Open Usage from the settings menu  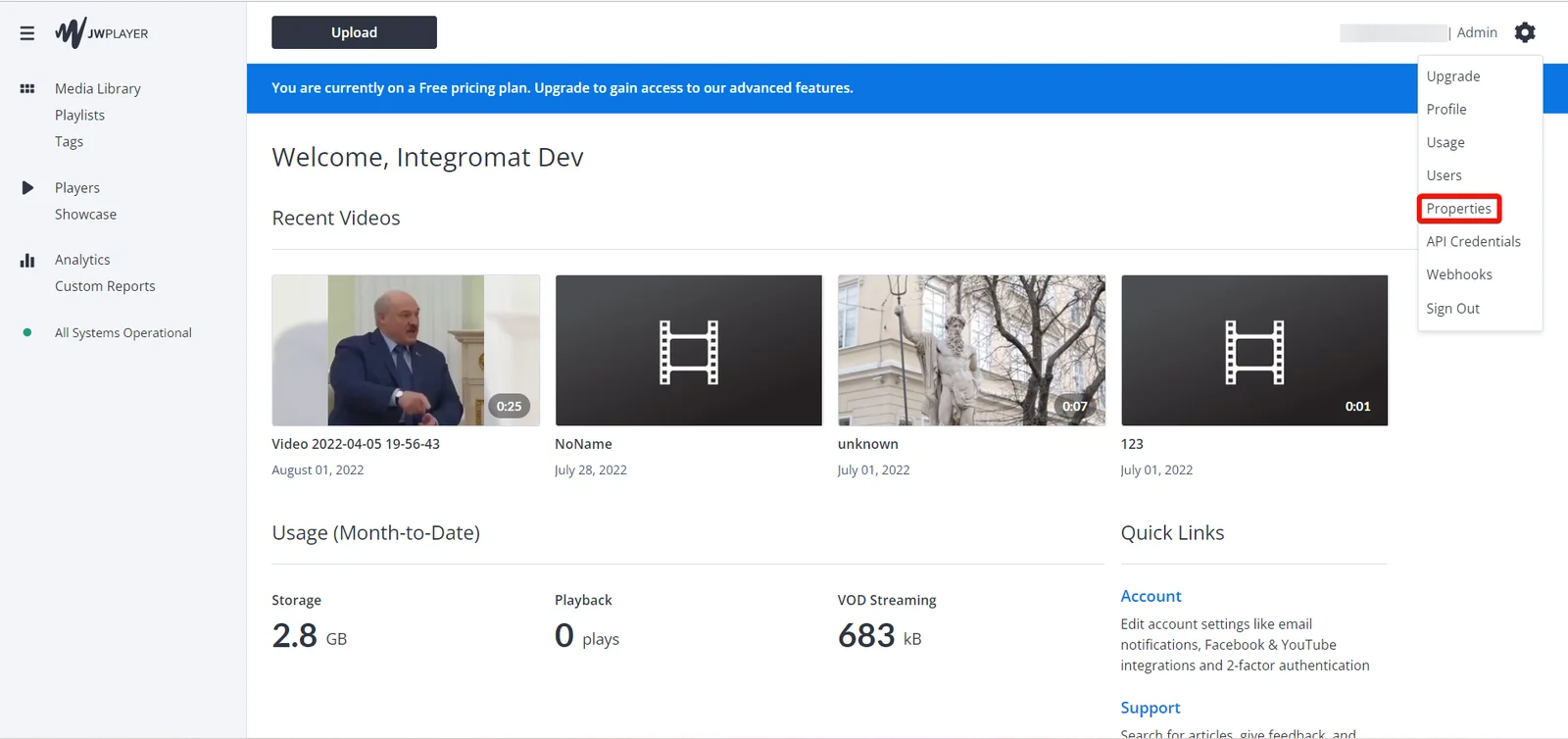click(1445, 142)
